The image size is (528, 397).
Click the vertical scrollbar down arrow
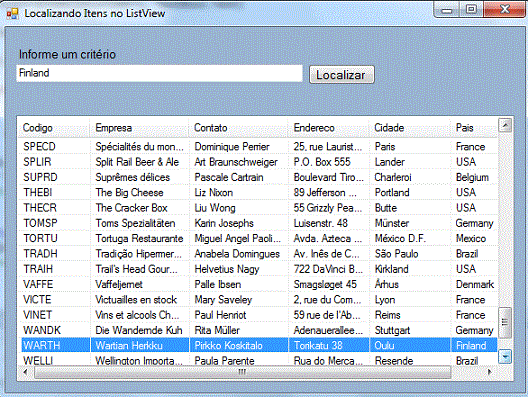point(505,357)
